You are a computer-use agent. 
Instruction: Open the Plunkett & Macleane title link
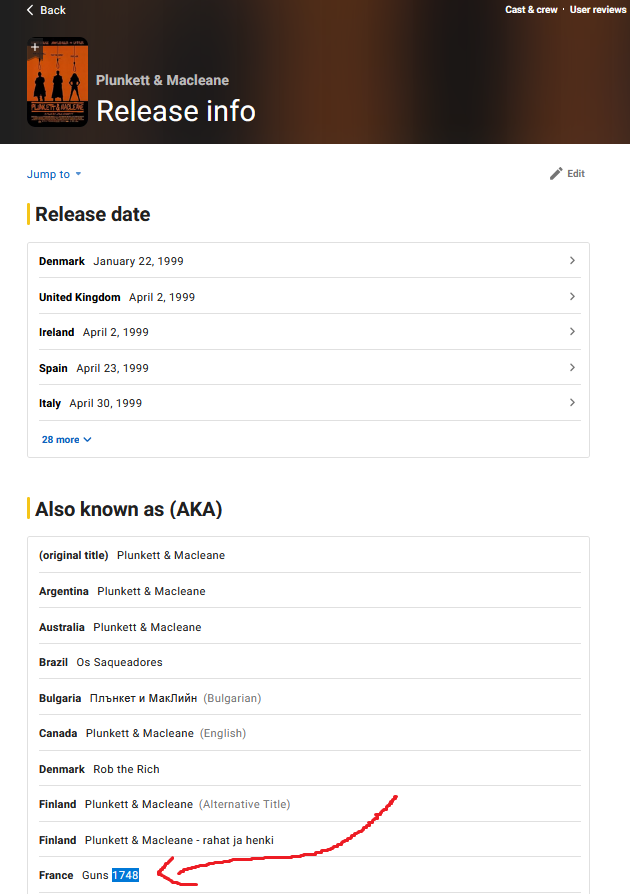coord(162,80)
